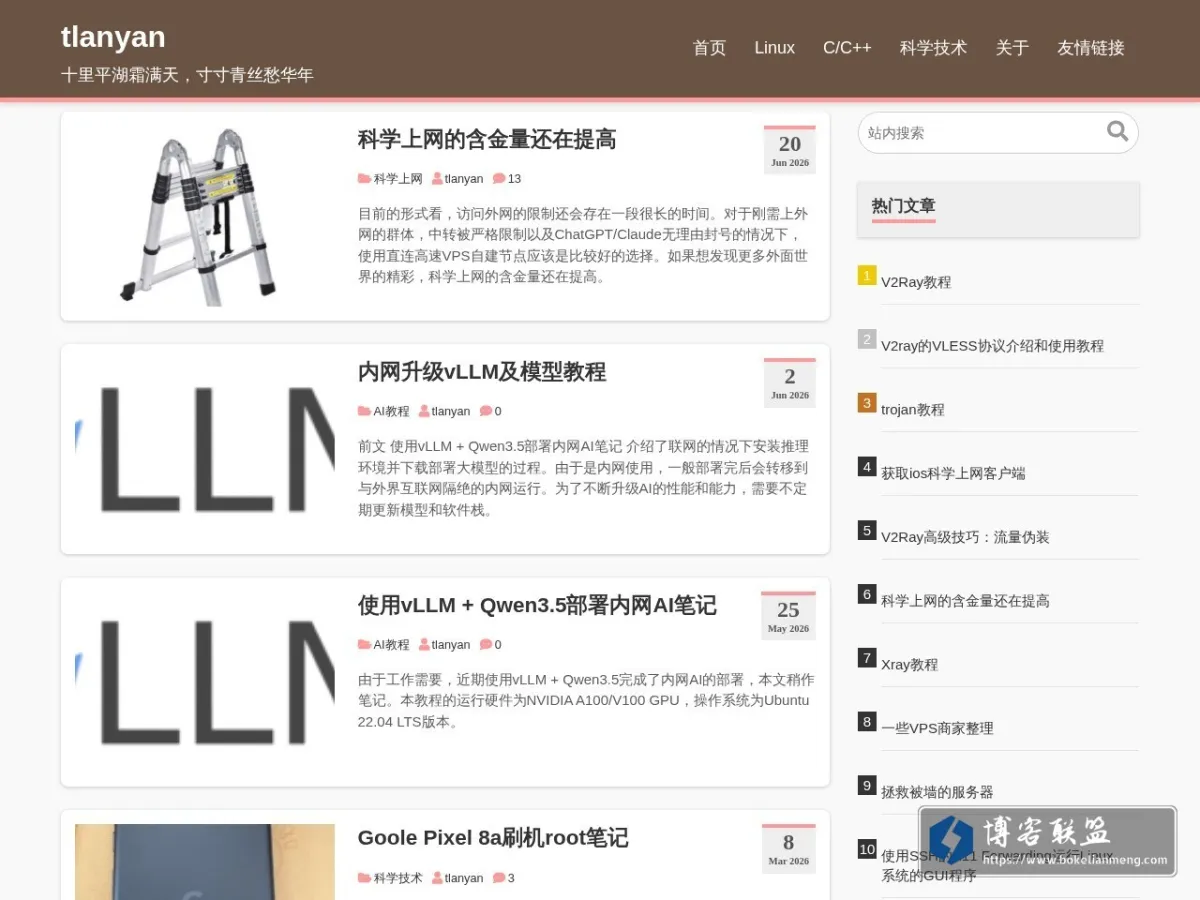Click the comment icon on the 使用vLLM + Qwen3.5 post
The image size is (1200, 900).
(486, 644)
